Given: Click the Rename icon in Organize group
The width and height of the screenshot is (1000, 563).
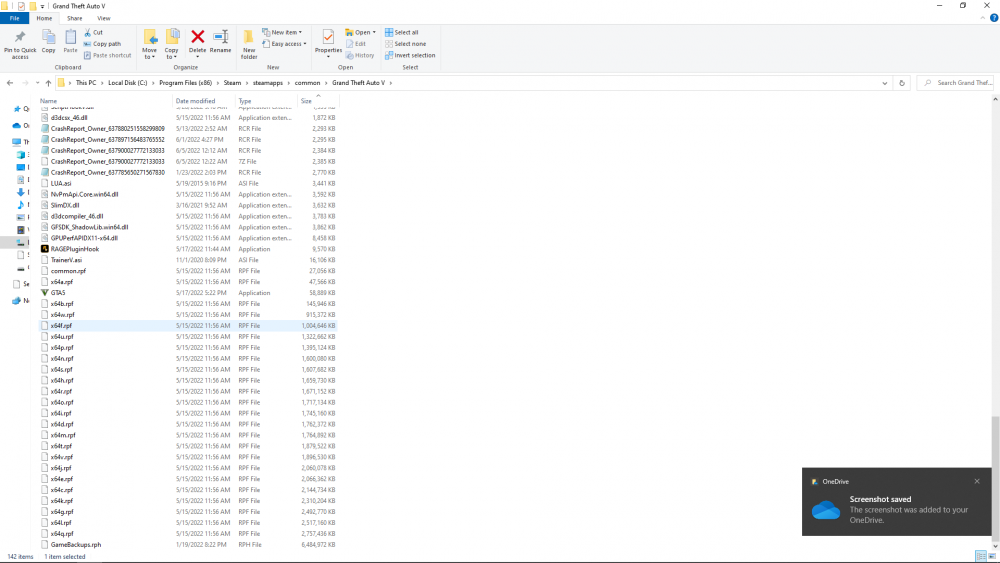Looking at the screenshot, I should coord(220,39).
